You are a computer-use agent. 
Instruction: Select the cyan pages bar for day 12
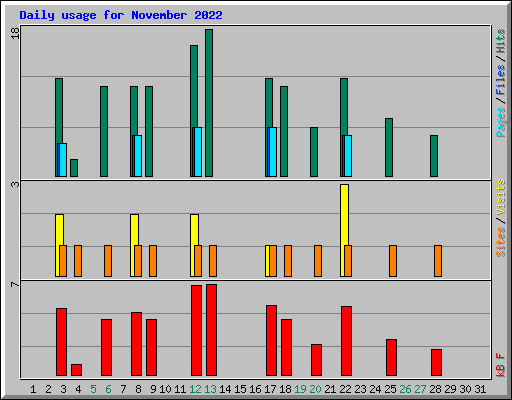click(x=198, y=152)
